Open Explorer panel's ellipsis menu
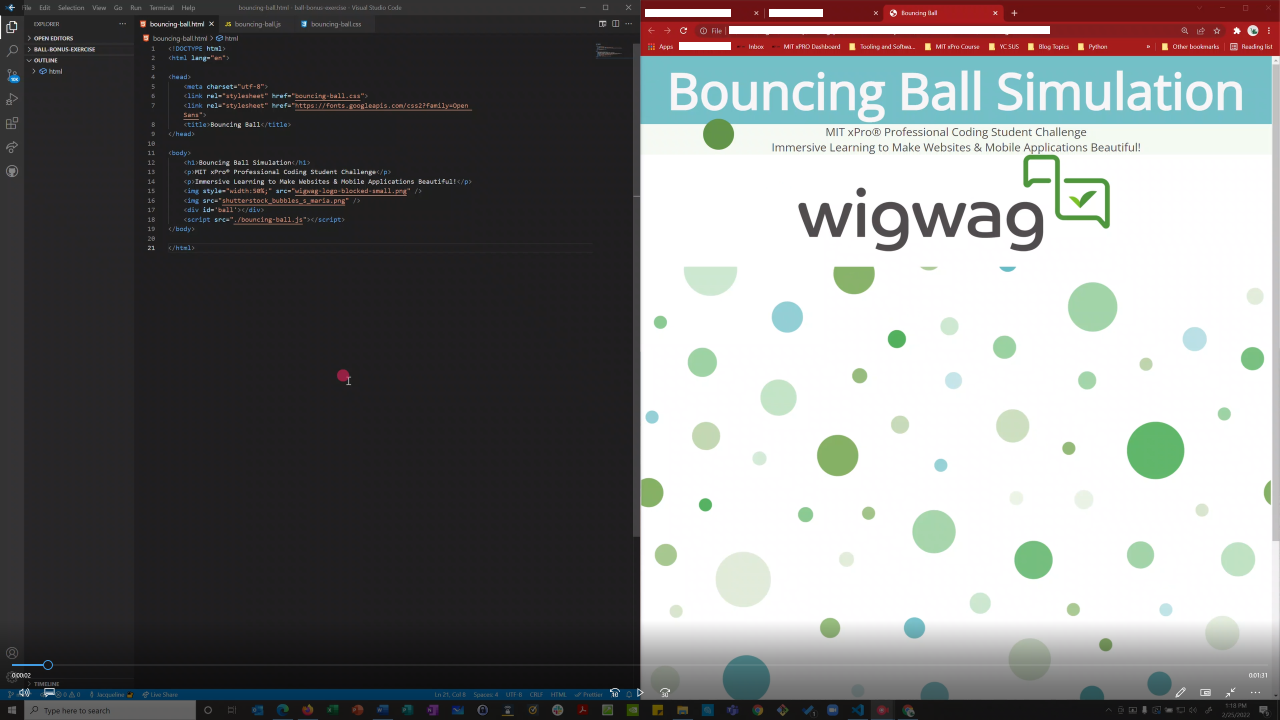Viewport: 1280px width, 720px height. point(122,23)
